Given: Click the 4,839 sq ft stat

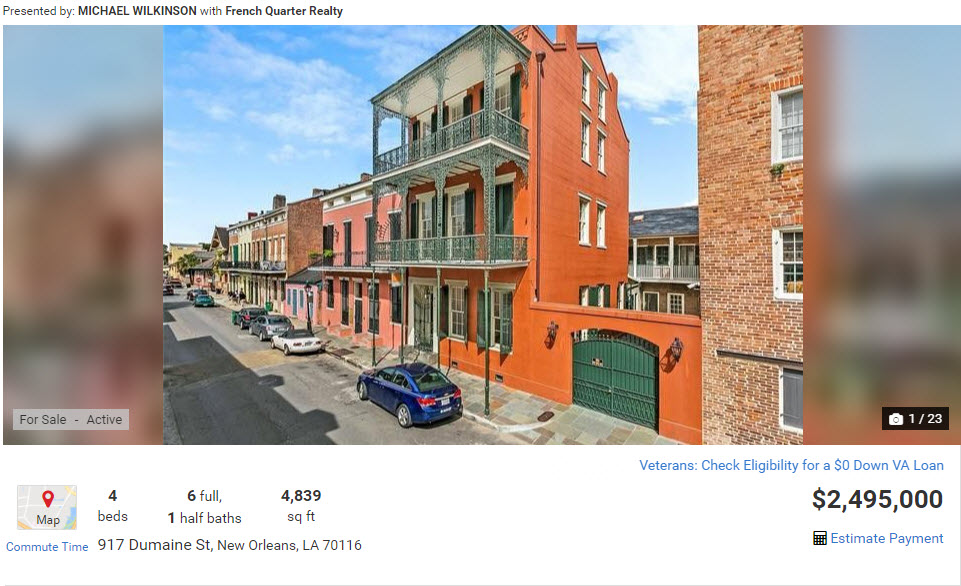Looking at the screenshot, I should 301,506.
